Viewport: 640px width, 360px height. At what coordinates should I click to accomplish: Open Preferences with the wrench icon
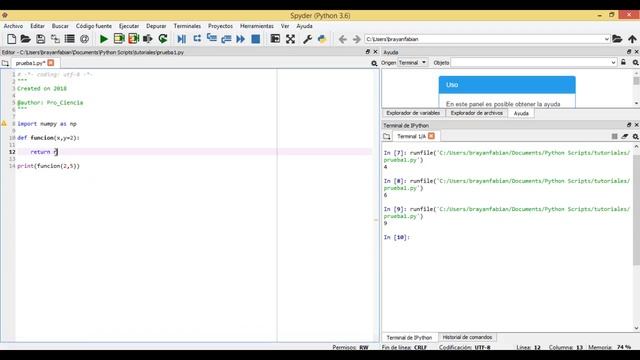coord(307,39)
